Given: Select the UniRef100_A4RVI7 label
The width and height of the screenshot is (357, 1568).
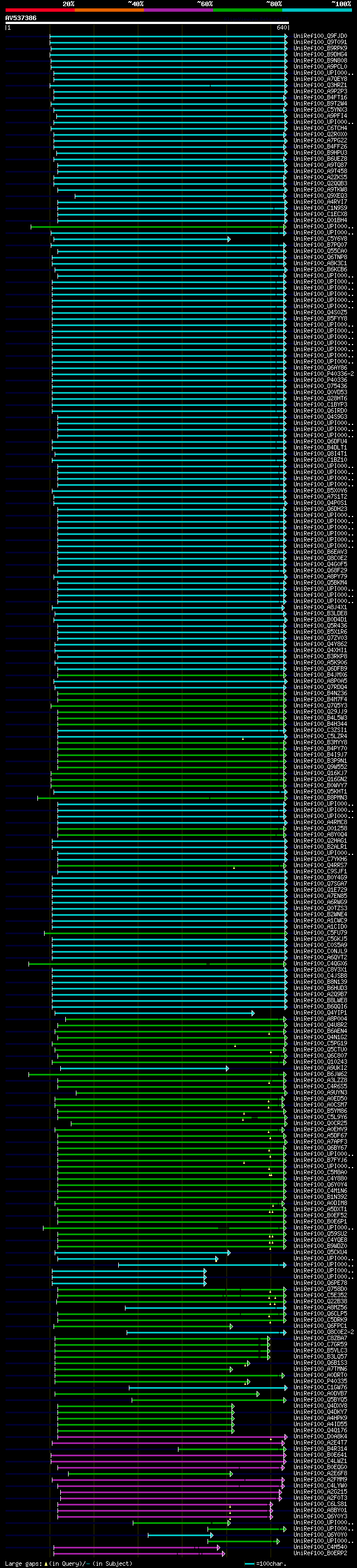Looking at the screenshot, I should 321,202.
